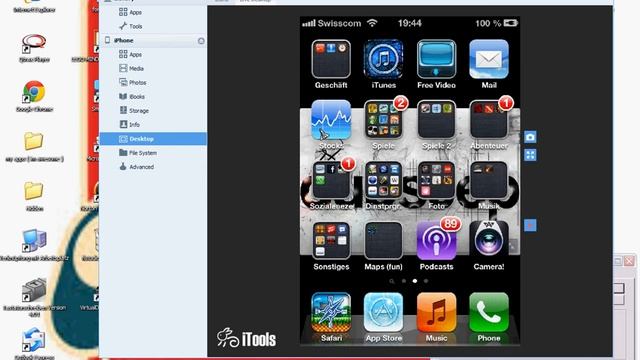Open the Spiele 2 folder
This screenshot has width=640, height=360.
436,120
